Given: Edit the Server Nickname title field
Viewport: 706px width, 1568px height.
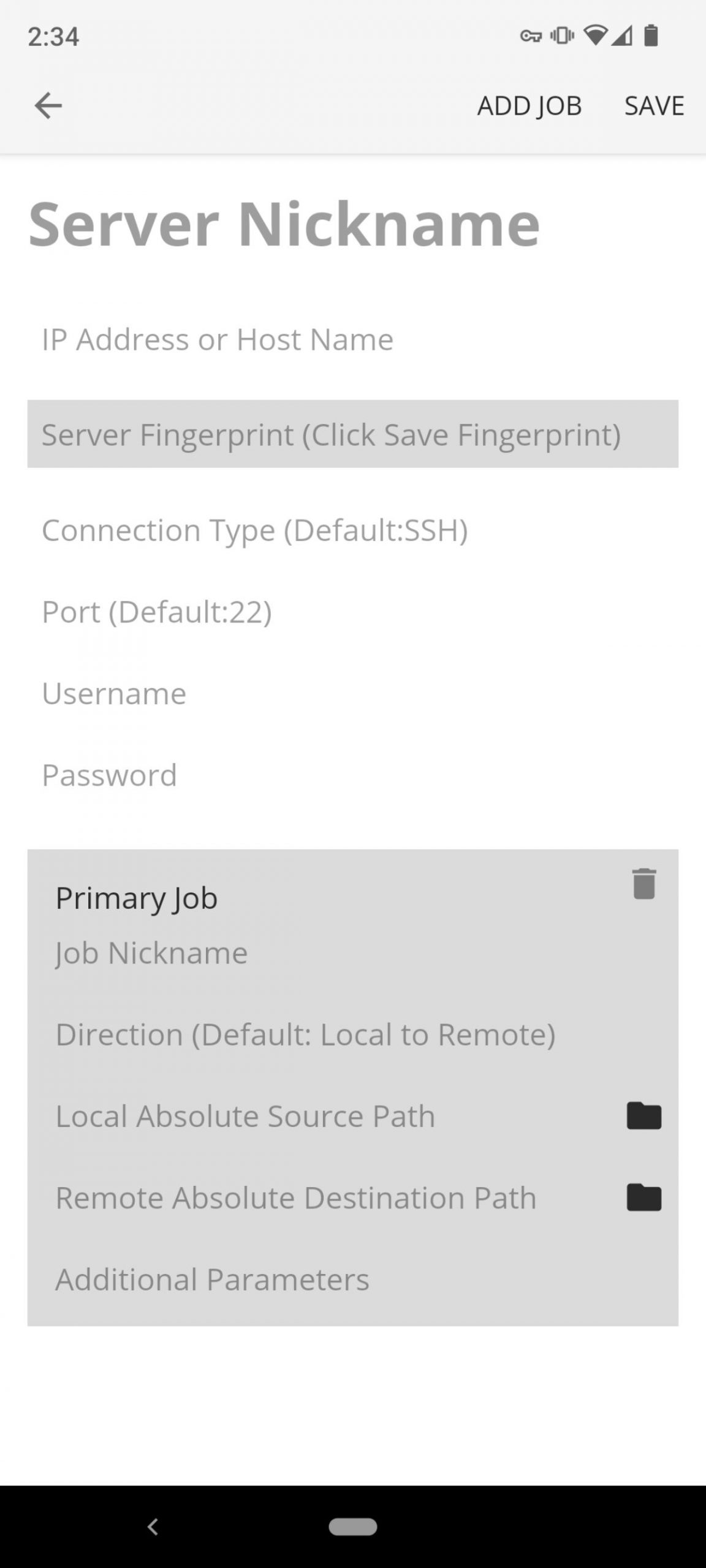Looking at the screenshot, I should point(284,224).
